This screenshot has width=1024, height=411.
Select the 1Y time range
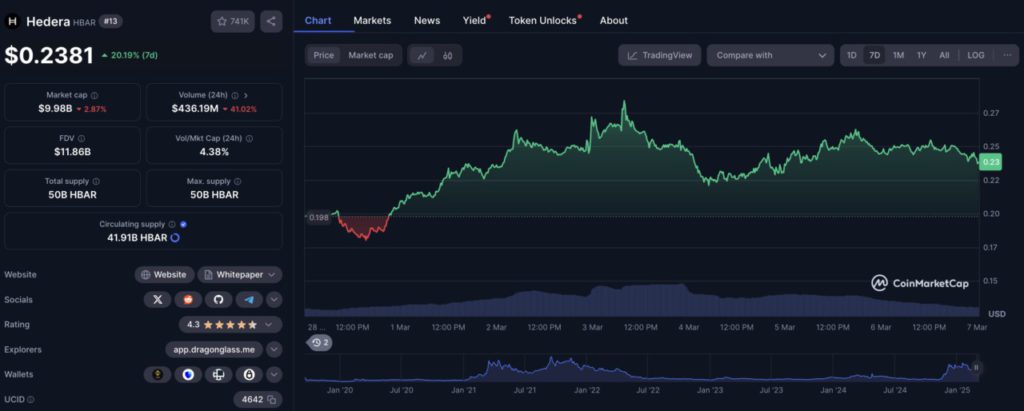coord(921,56)
